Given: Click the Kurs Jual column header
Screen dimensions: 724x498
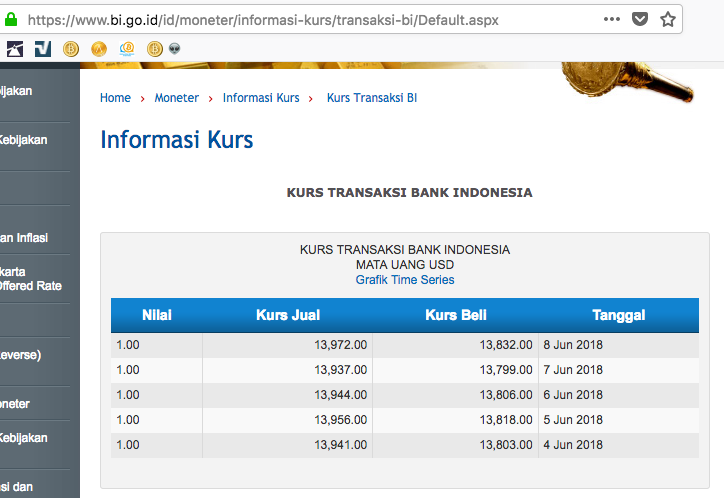Looking at the screenshot, I should 288,315.
